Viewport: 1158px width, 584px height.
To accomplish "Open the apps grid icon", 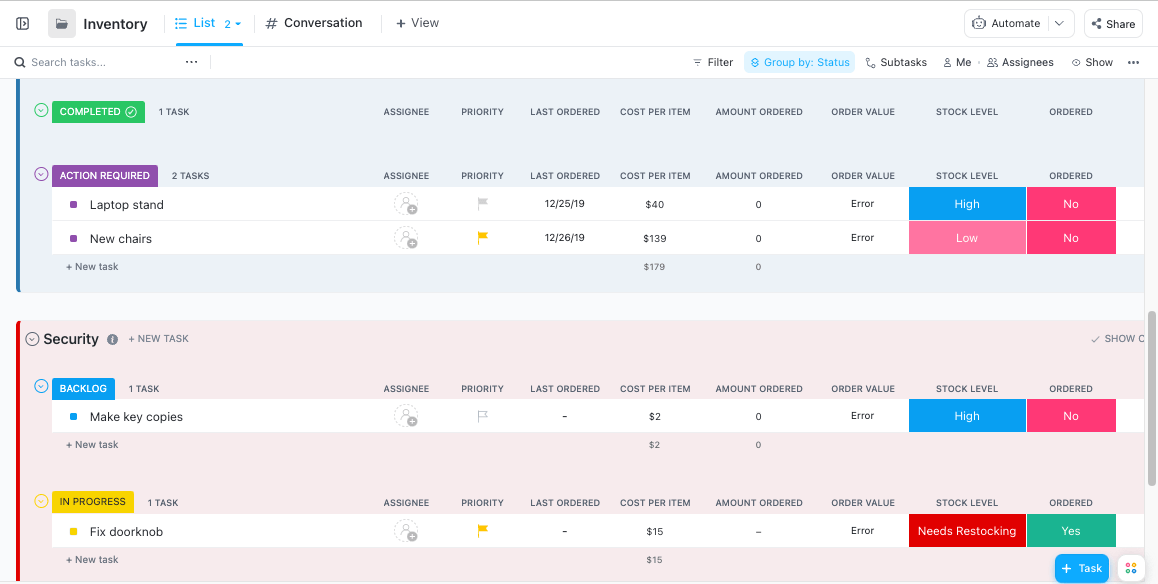I will pos(1131,568).
